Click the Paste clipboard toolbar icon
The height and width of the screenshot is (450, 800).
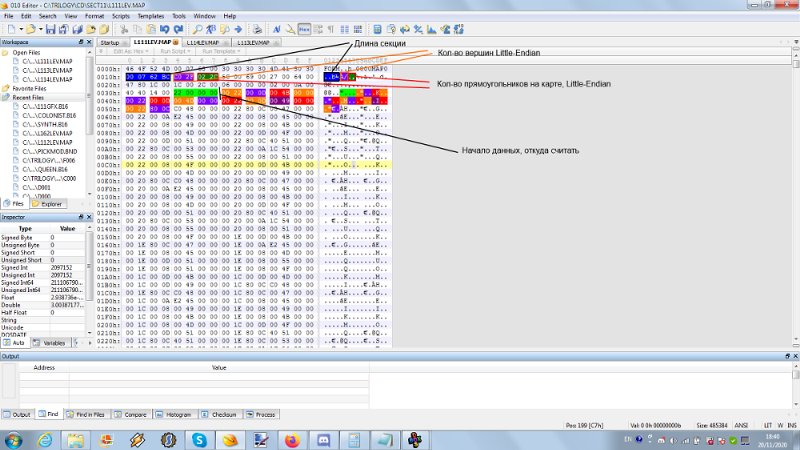point(151,29)
